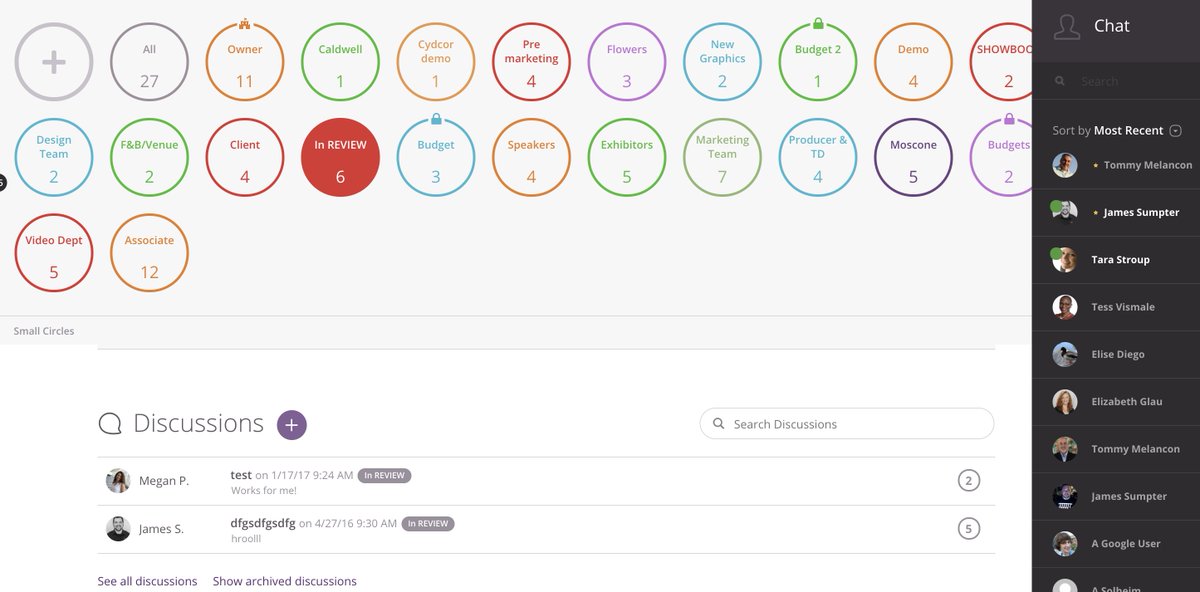This screenshot has width=1200, height=592.
Task: Expand the black tab on the far left edge
Action: 3,181
